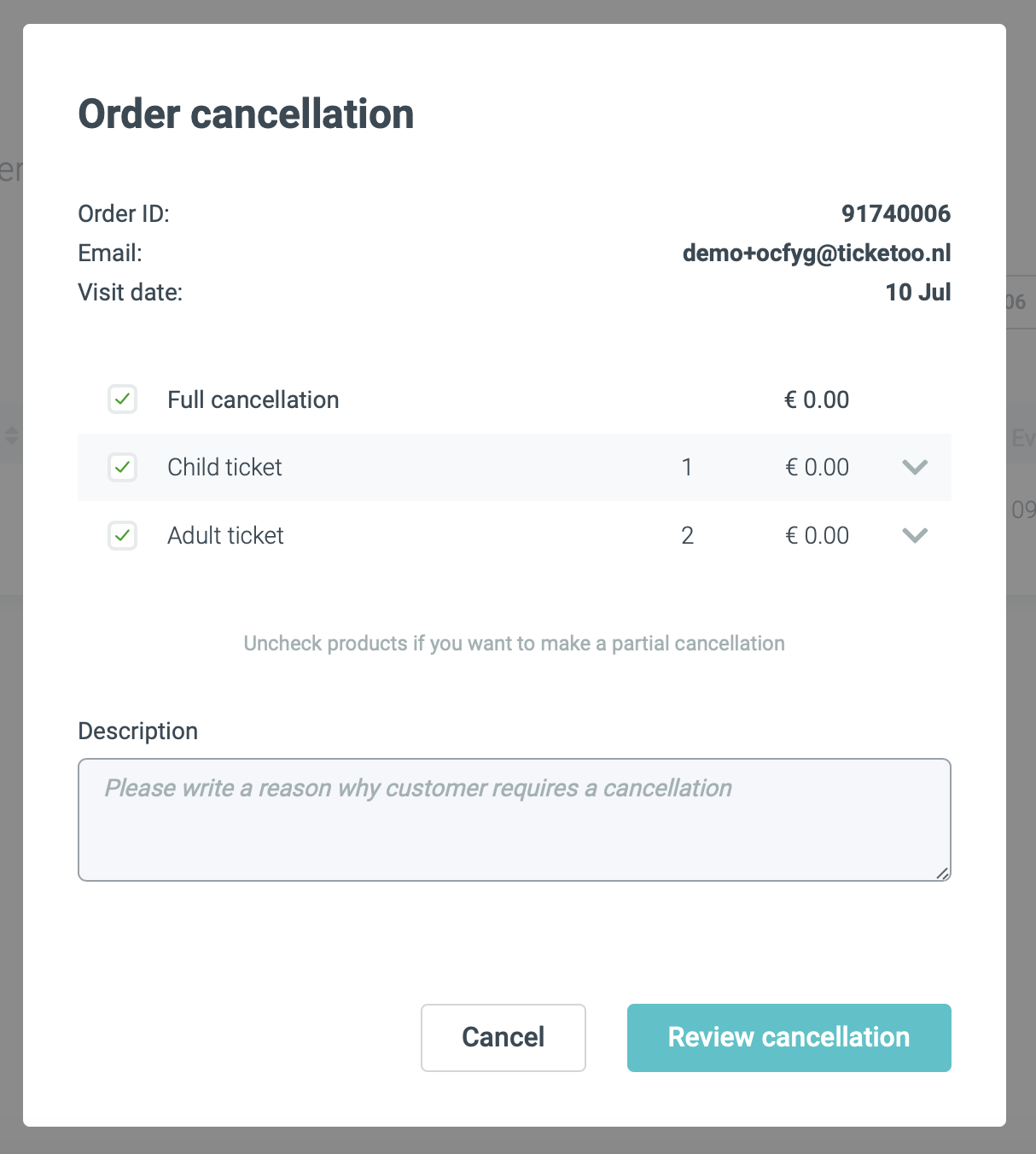Click the Full cancellation € 0.00 amount

coord(817,399)
